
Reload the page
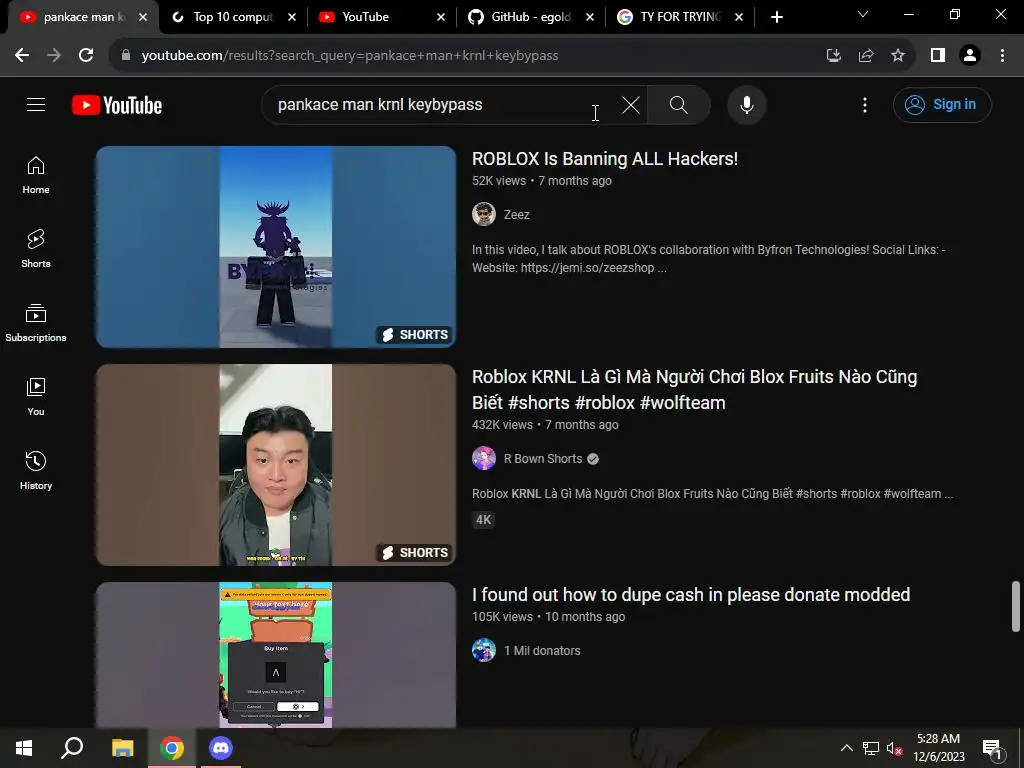tap(86, 56)
